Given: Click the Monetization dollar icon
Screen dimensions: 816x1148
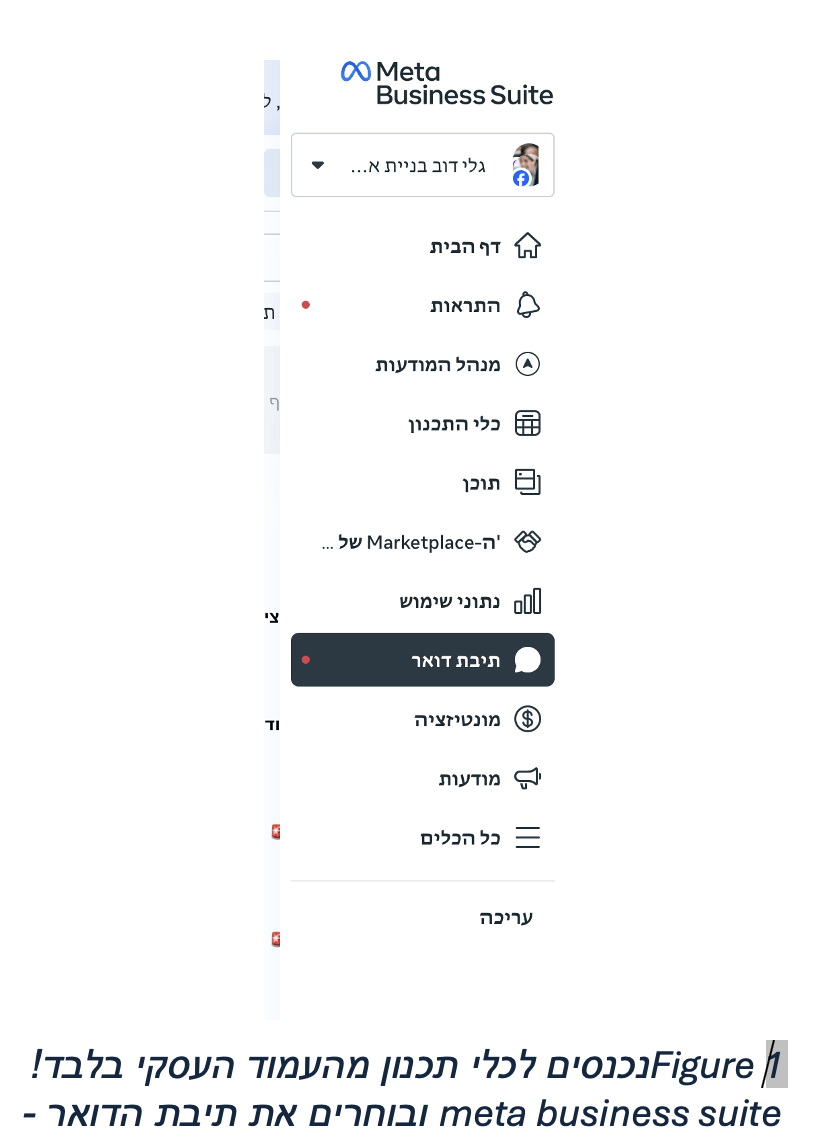Looking at the screenshot, I should click(x=527, y=719).
